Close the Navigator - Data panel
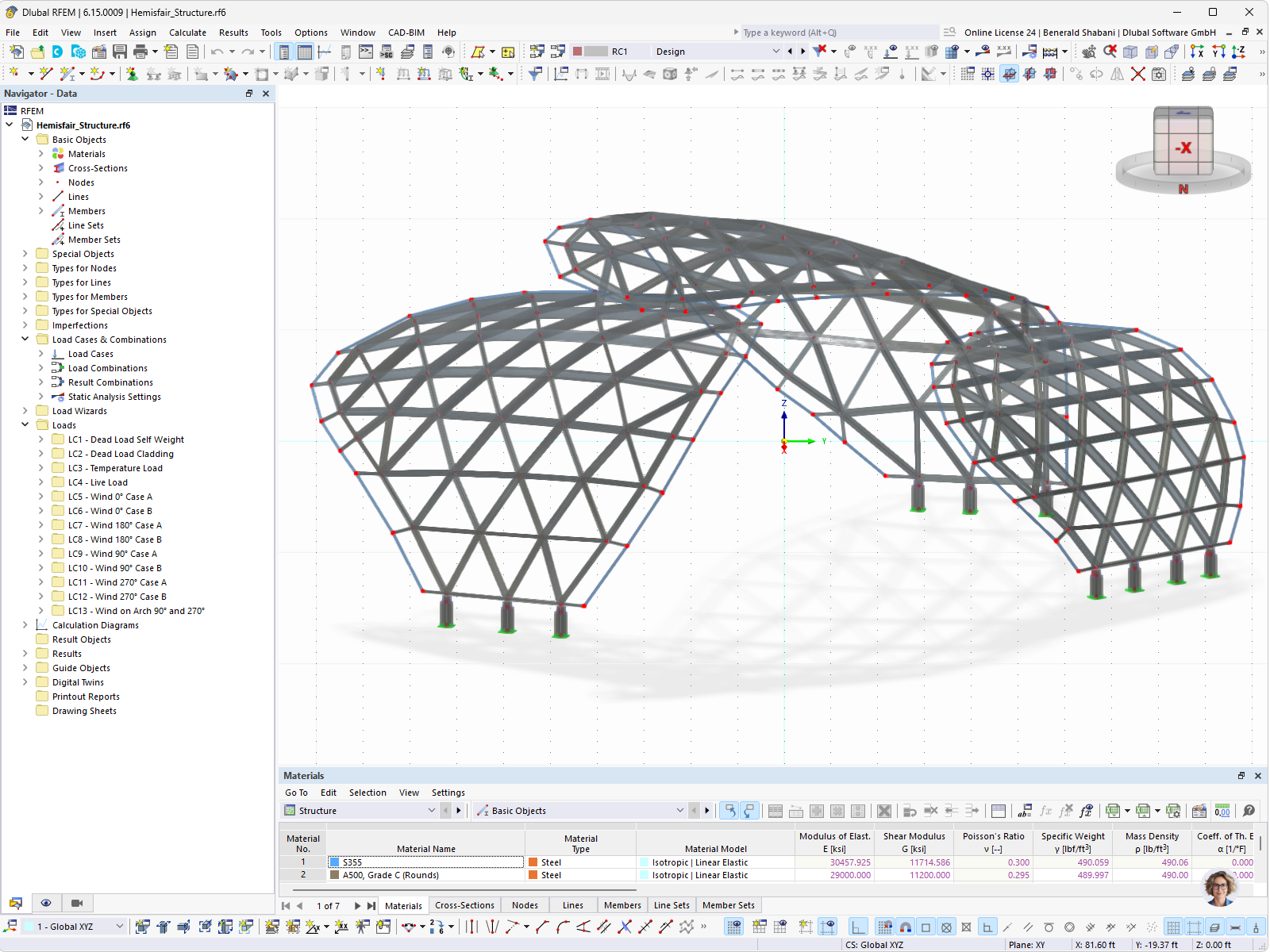The image size is (1270, 952). 266,94
